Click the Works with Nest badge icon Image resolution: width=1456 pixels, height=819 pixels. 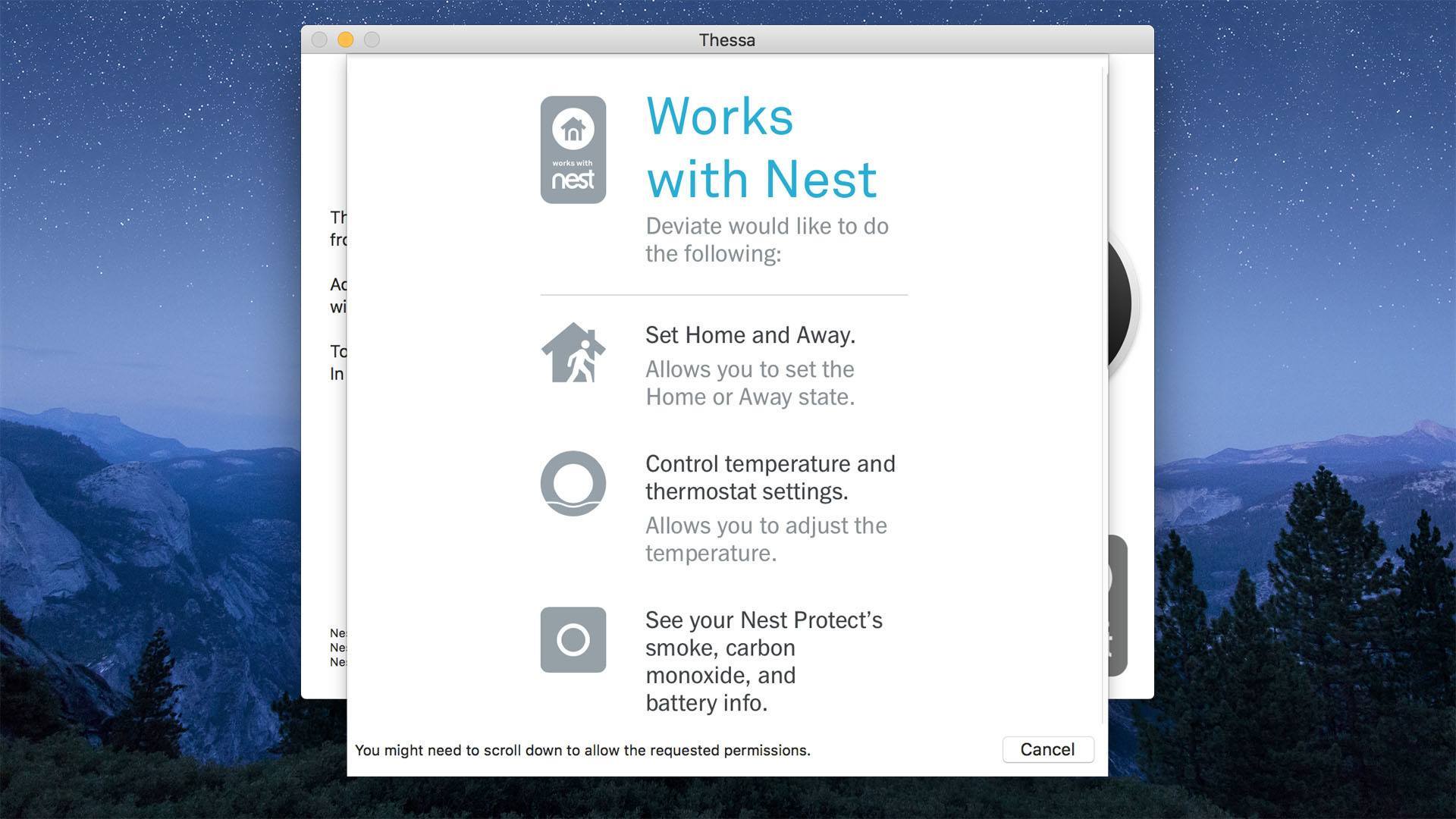pos(573,149)
